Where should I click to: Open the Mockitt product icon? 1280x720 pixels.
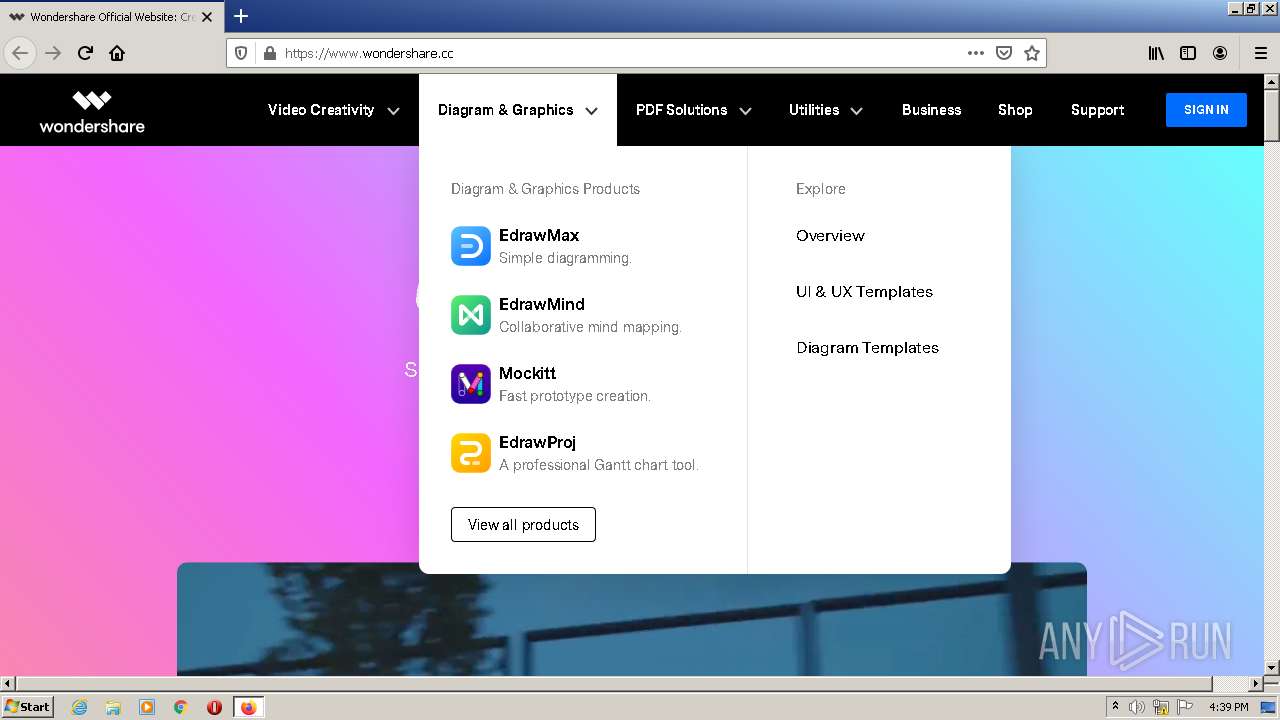tap(470, 384)
